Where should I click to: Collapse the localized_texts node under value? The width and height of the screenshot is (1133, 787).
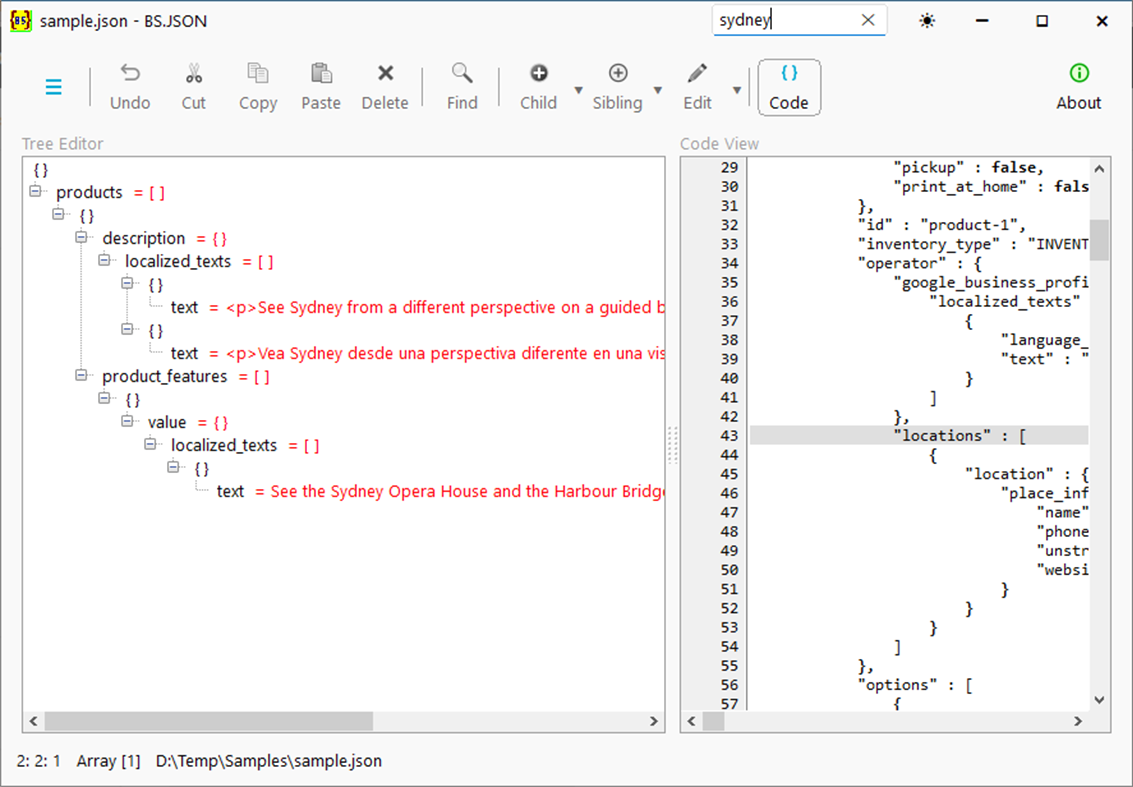point(151,444)
